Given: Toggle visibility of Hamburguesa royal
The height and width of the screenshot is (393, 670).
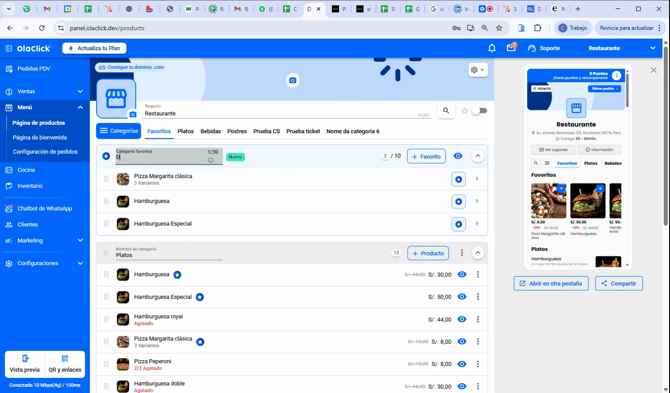Looking at the screenshot, I should click(x=462, y=320).
